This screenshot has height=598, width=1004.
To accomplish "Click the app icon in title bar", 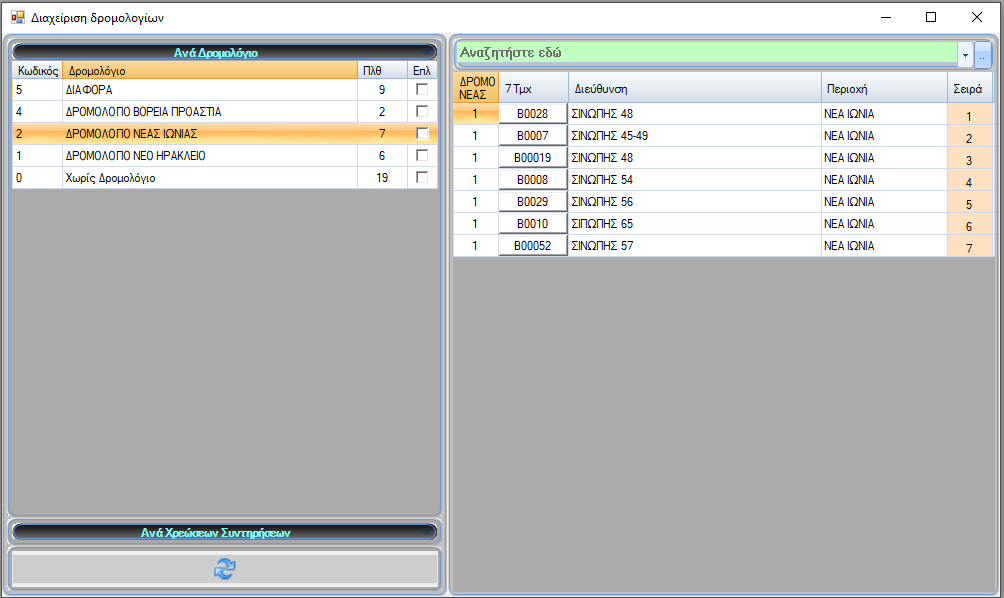I will coord(18,17).
